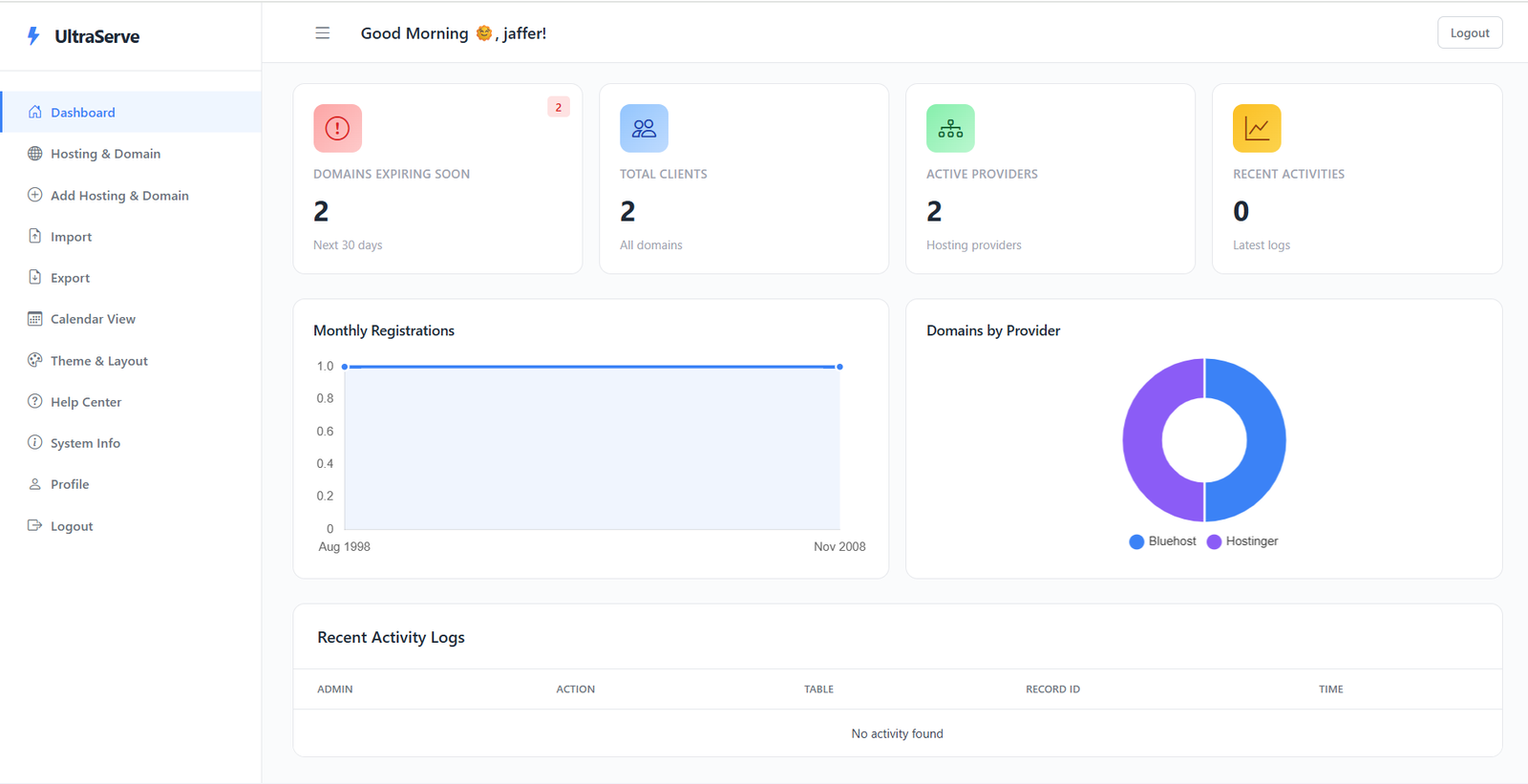
Task: Toggle Hostinger legend item in provider chart
Action: pos(1241,541)
